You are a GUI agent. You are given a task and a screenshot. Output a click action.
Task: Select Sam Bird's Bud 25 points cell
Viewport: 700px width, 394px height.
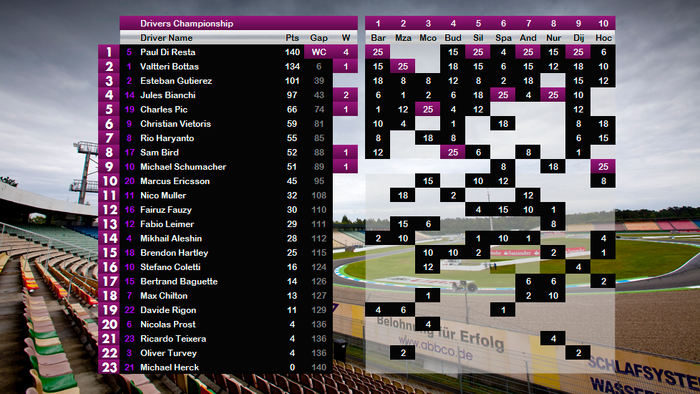(x=453, y=152)
